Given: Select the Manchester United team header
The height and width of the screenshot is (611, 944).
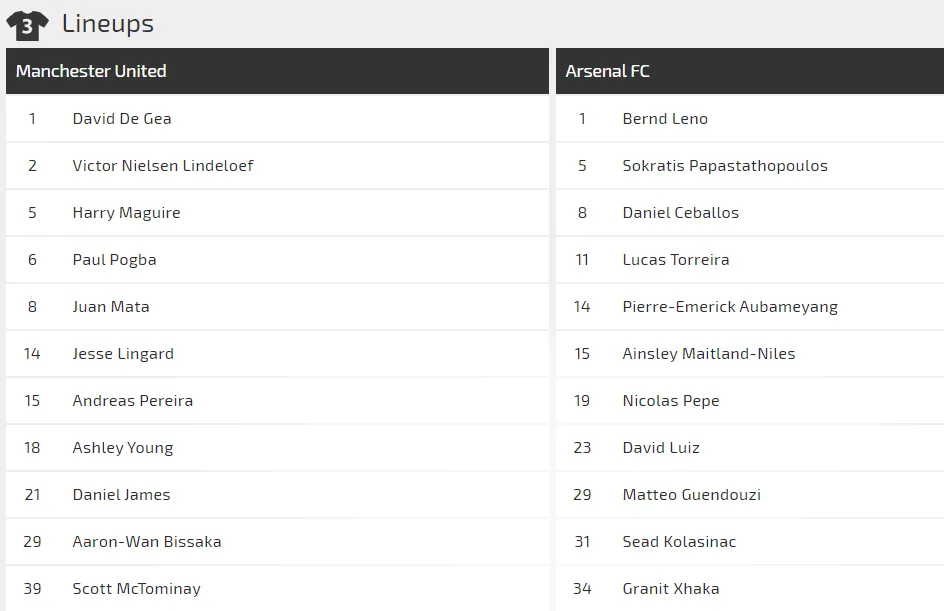Looking at the screenshot, I should coord(91,71).
